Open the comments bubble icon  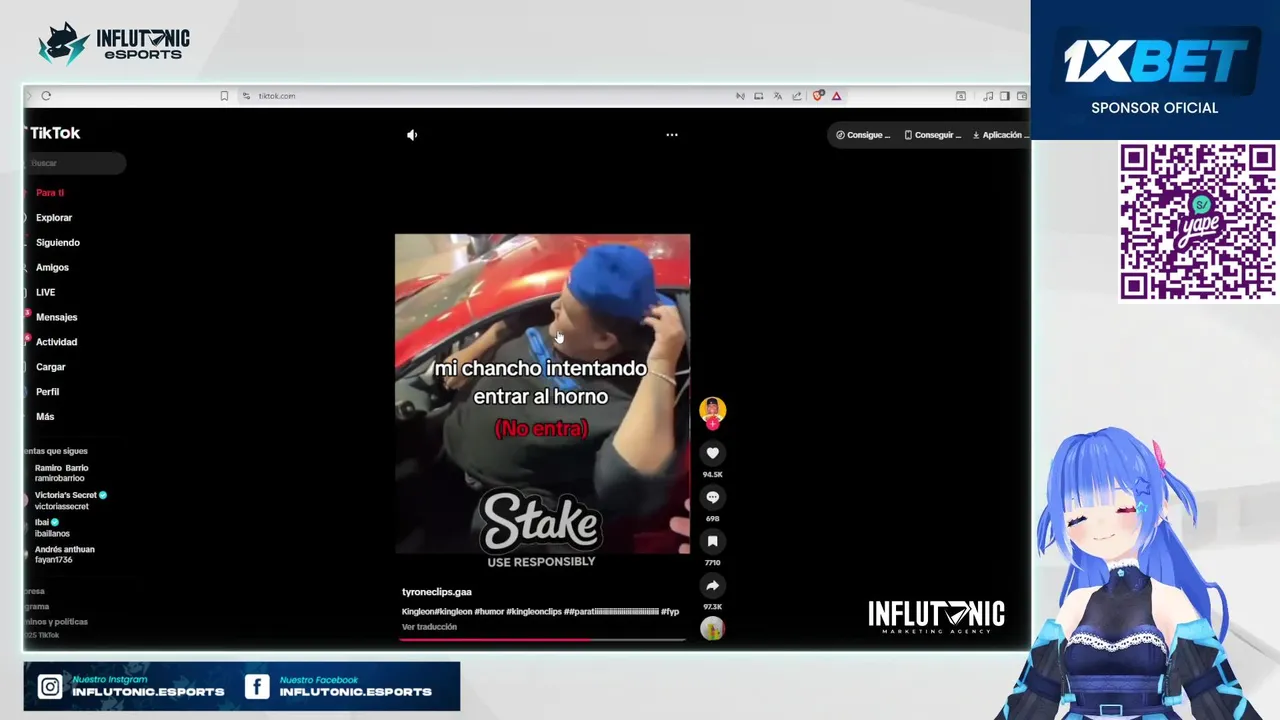coord(712,497)
